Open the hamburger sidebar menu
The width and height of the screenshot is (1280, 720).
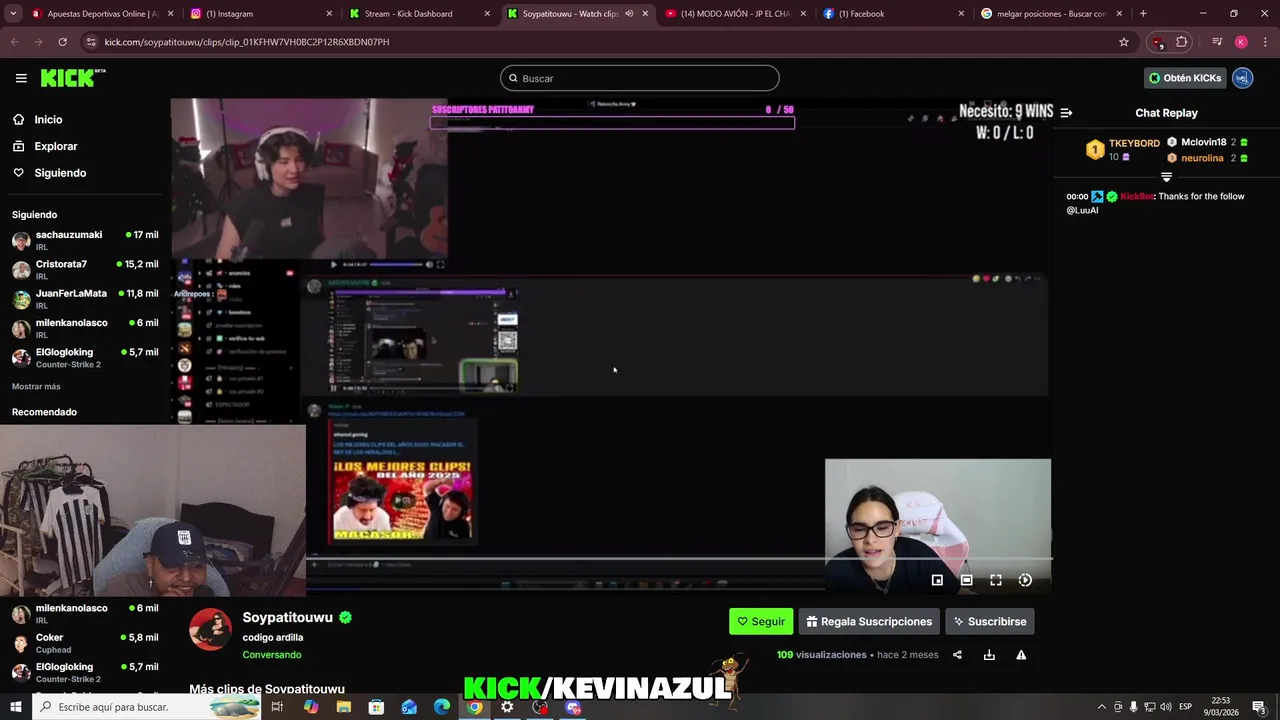[21, 78]
